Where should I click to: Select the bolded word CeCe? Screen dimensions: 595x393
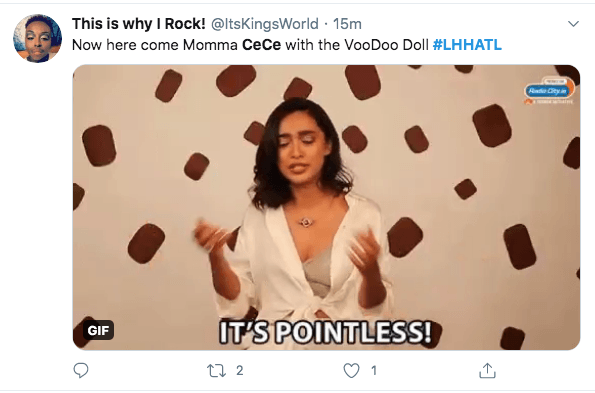tap(261, 45)
